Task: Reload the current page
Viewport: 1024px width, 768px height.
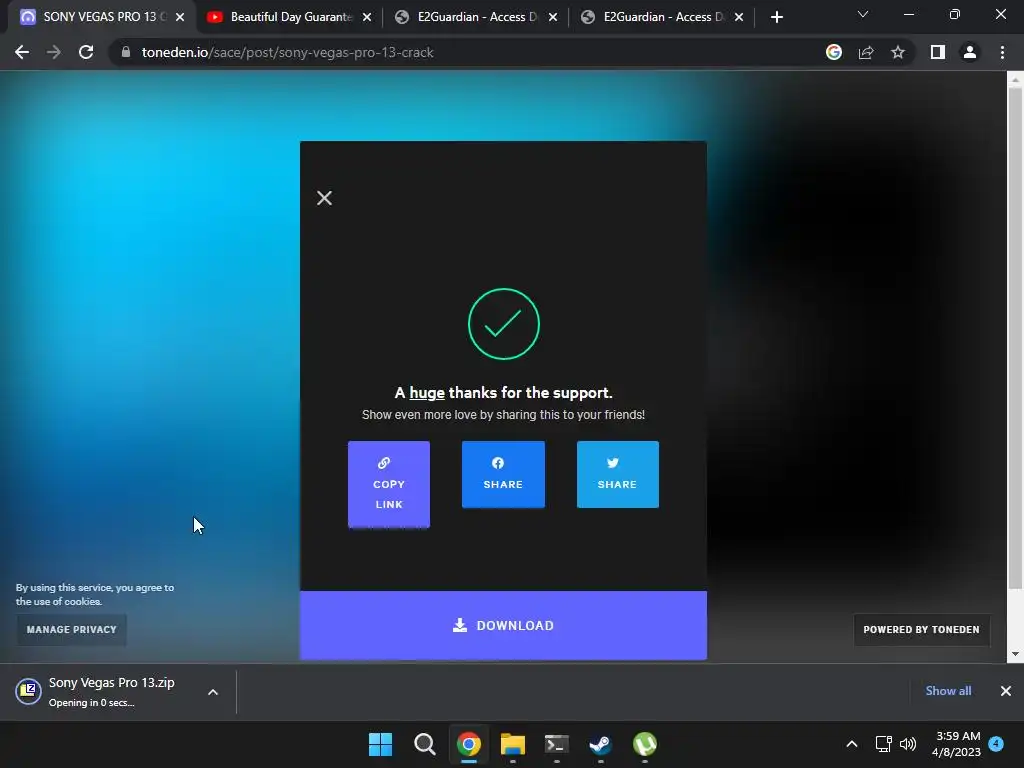Action: pyautogui.click(x=86, y=52)
